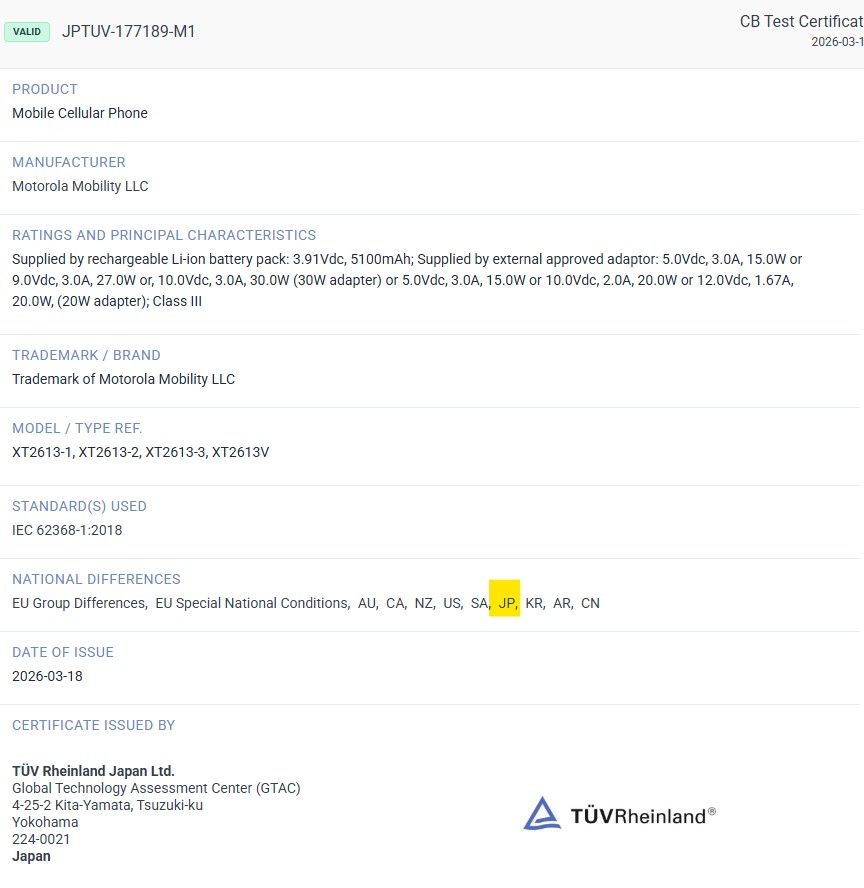Click the TRADEMARK / BRAND label
Viewport: 864px width, 888px height.
[x=86, y=355]
